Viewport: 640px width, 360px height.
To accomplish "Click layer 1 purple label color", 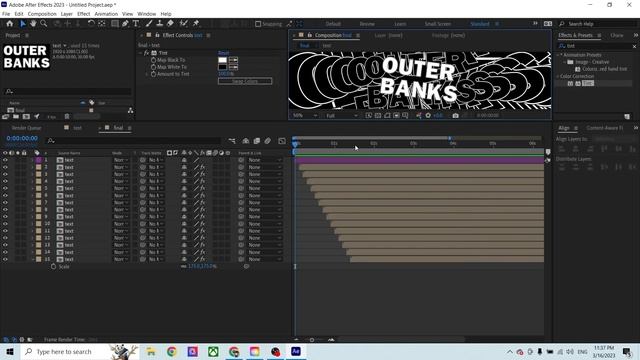I will pyautogui.click(x=38, y=160).
